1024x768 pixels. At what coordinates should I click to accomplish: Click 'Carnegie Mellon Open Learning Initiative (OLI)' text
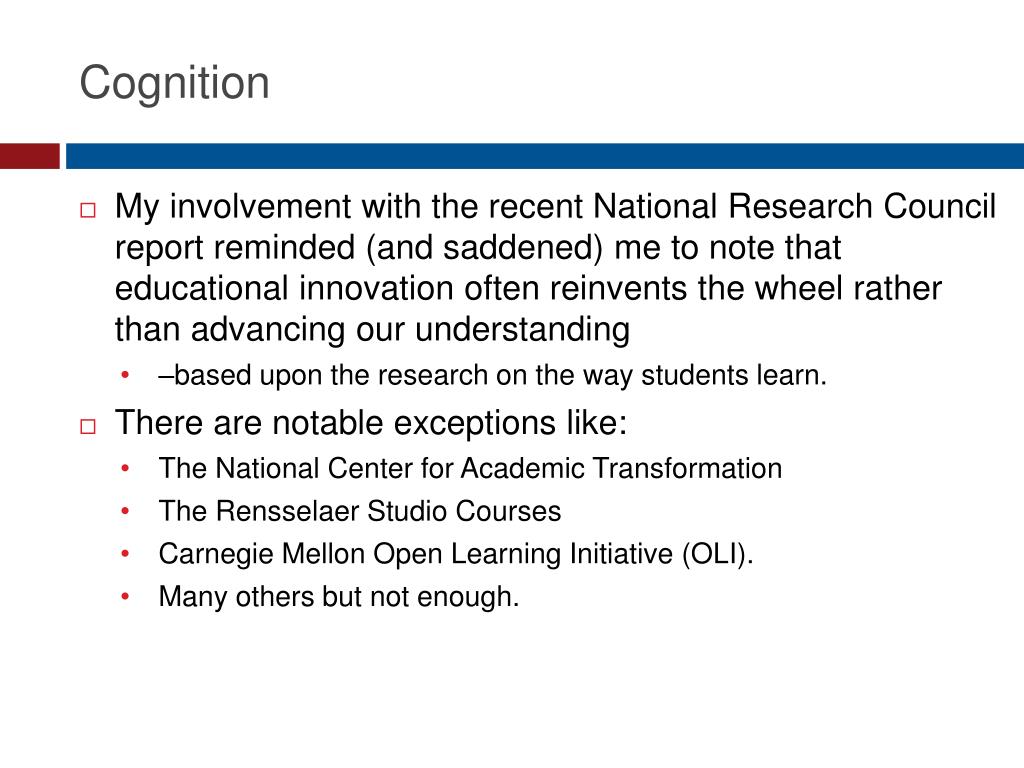pyautogui.click(x=456, y=554)
